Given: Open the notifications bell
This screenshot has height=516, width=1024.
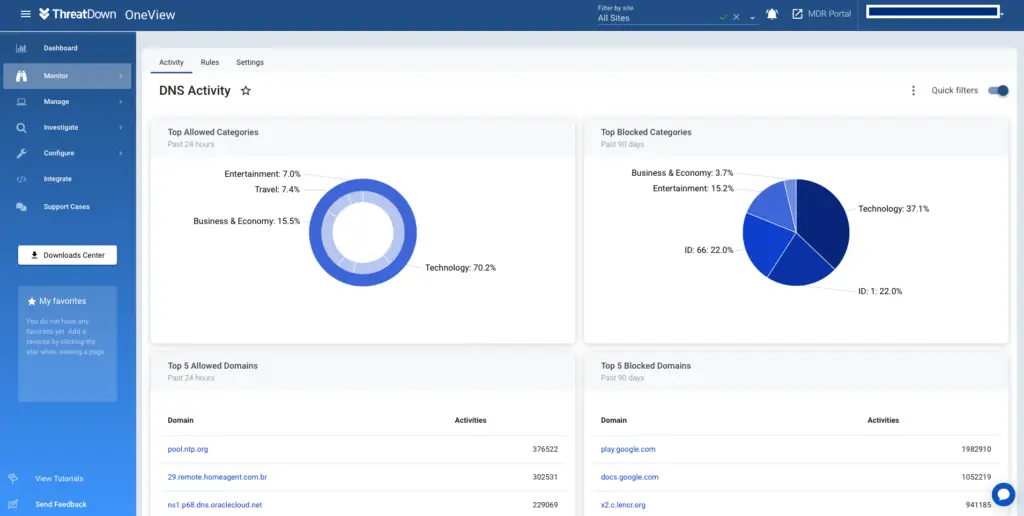Looking at the screenshot, I should pos(772,14).
